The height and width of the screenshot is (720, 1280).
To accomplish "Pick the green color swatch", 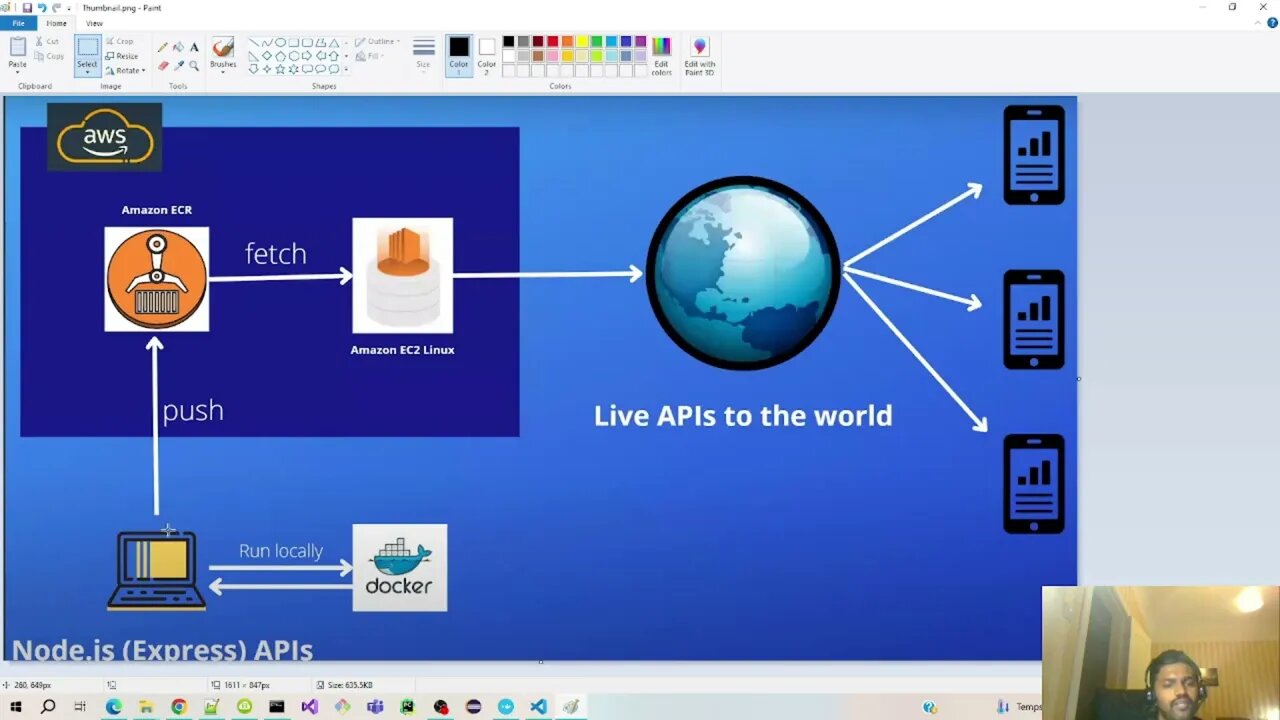I will pyautogui.click(x=596, y=41).
